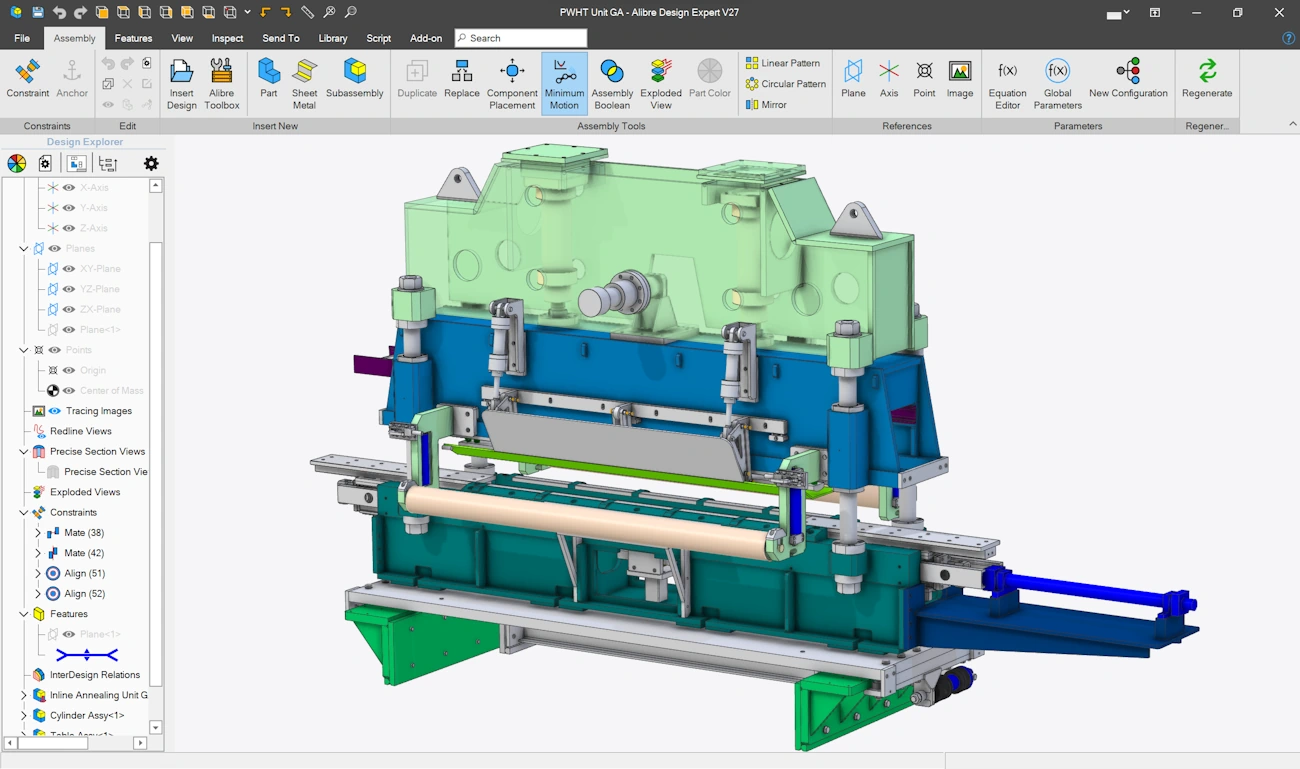The height and width of the screenshot is (769, 1300).
Task: Click Linear Pattern button
Action: [785, 63]
